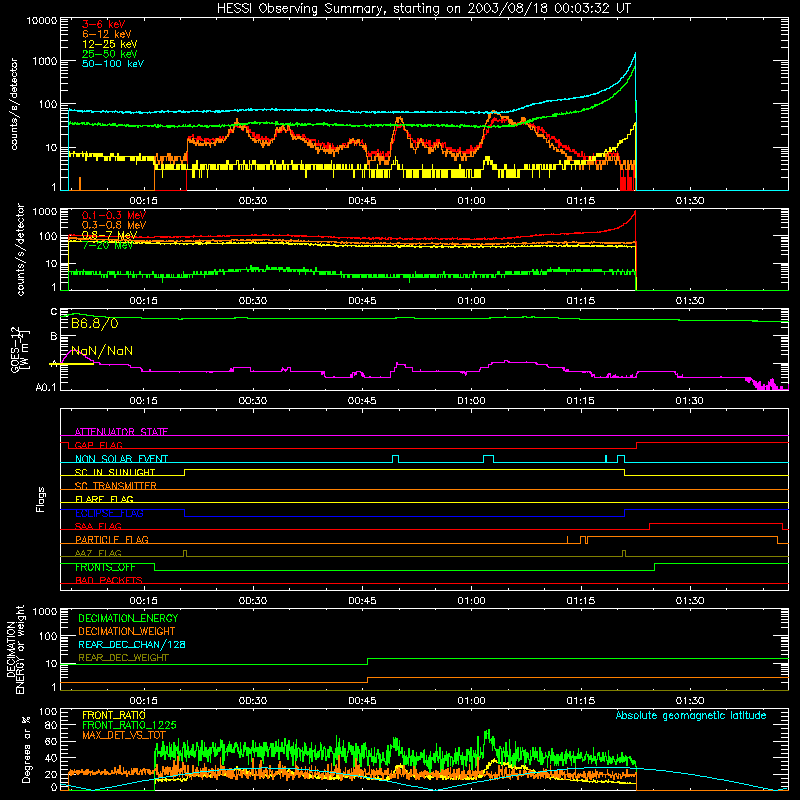
Task: Click the Absolute geomagnetic latitude label
Action: 691,715
